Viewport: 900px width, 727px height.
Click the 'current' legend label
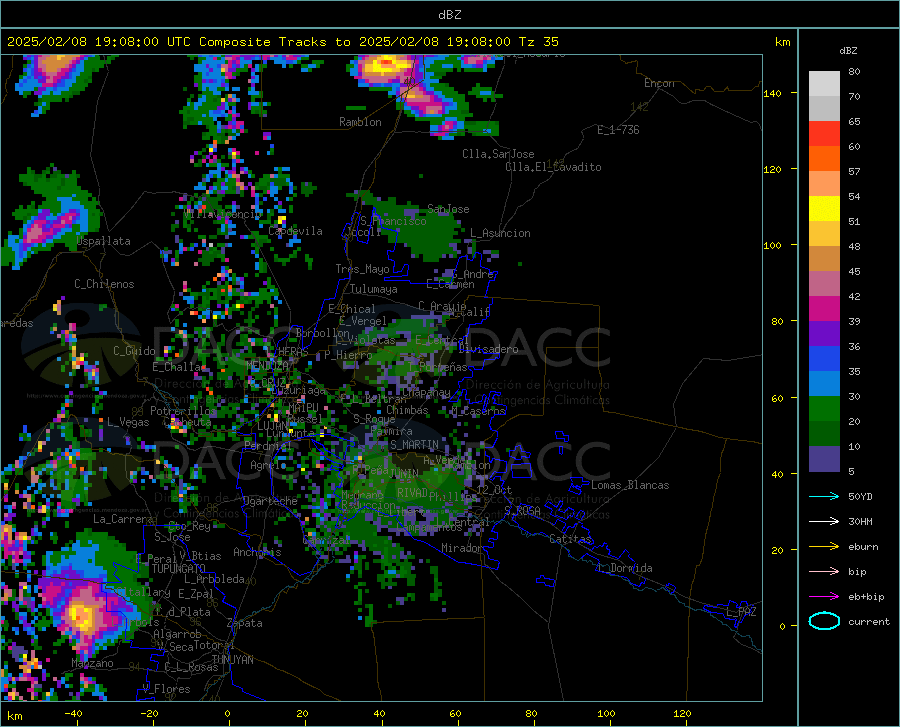click(x=869, y=621)
